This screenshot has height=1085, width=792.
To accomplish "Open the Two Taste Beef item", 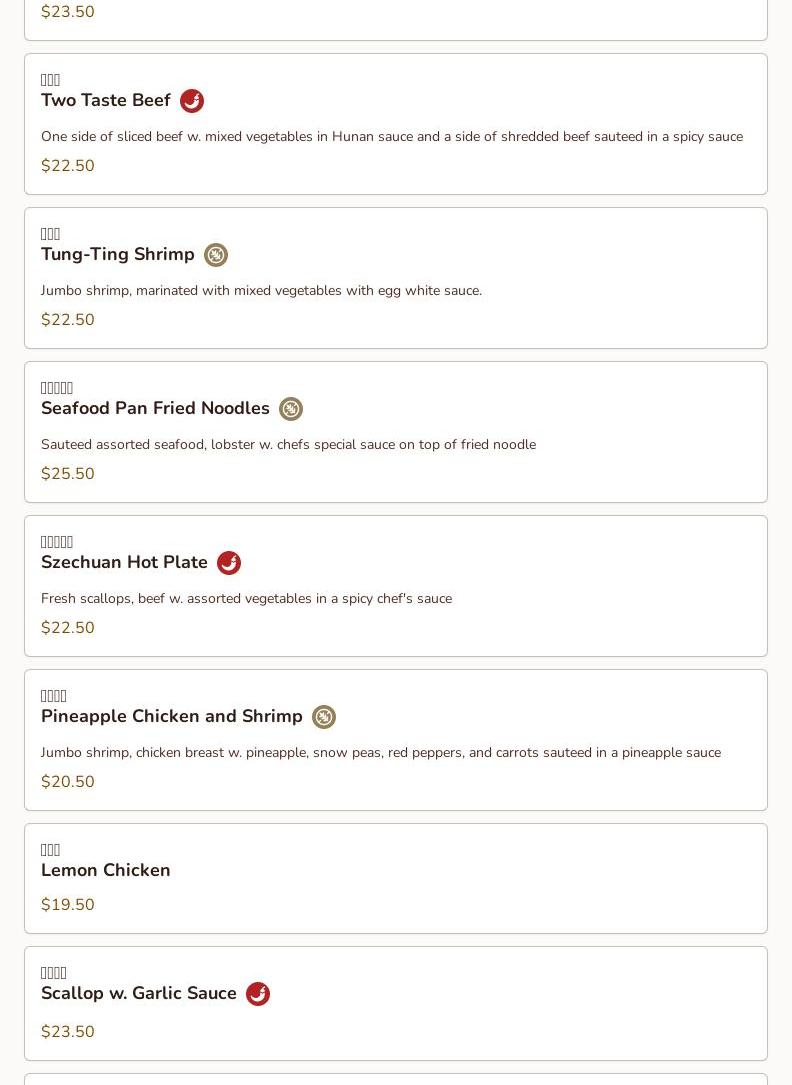I will (106, 101).
